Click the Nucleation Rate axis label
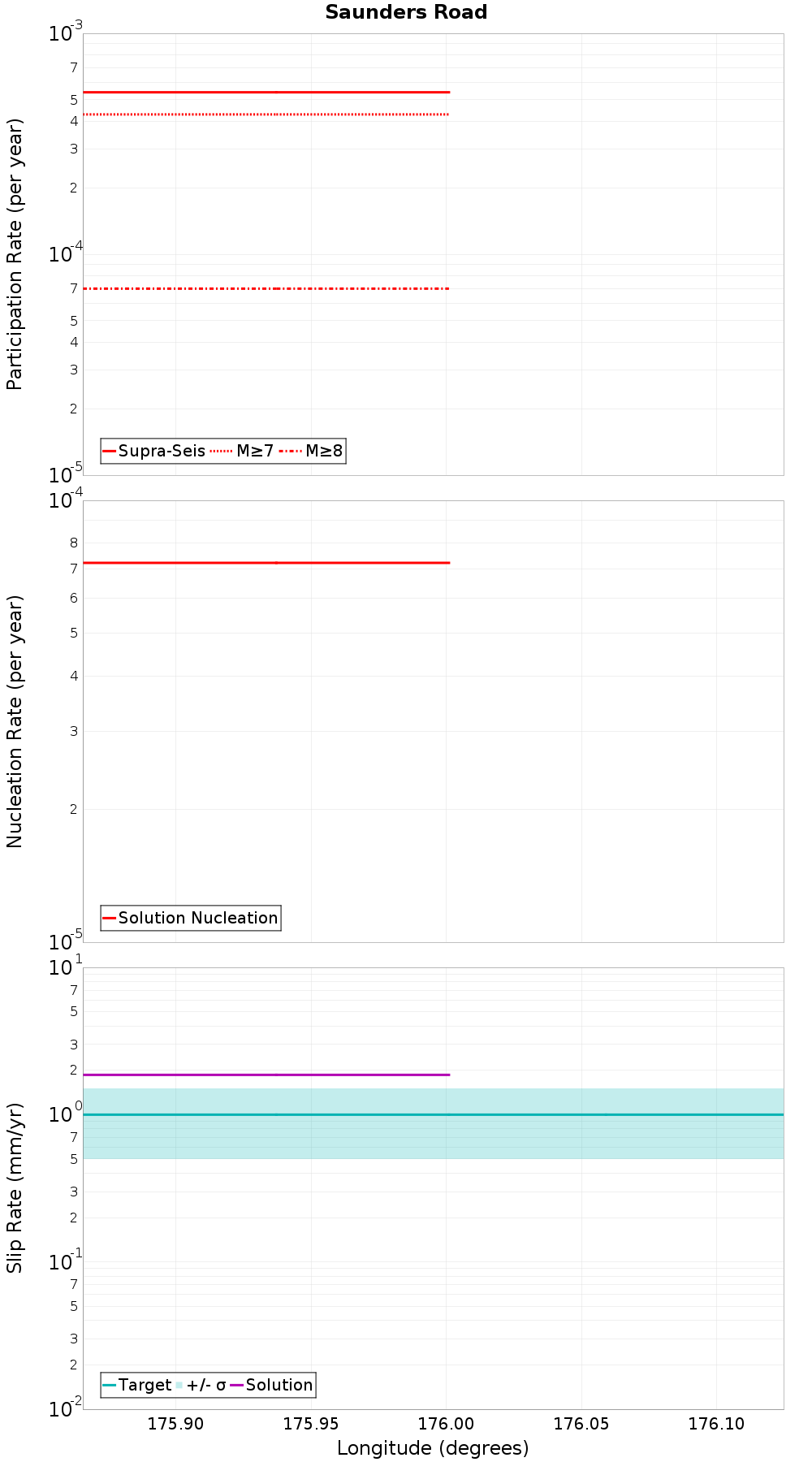The height and width of the screenshot is (1462, 812). click(15, 721)
